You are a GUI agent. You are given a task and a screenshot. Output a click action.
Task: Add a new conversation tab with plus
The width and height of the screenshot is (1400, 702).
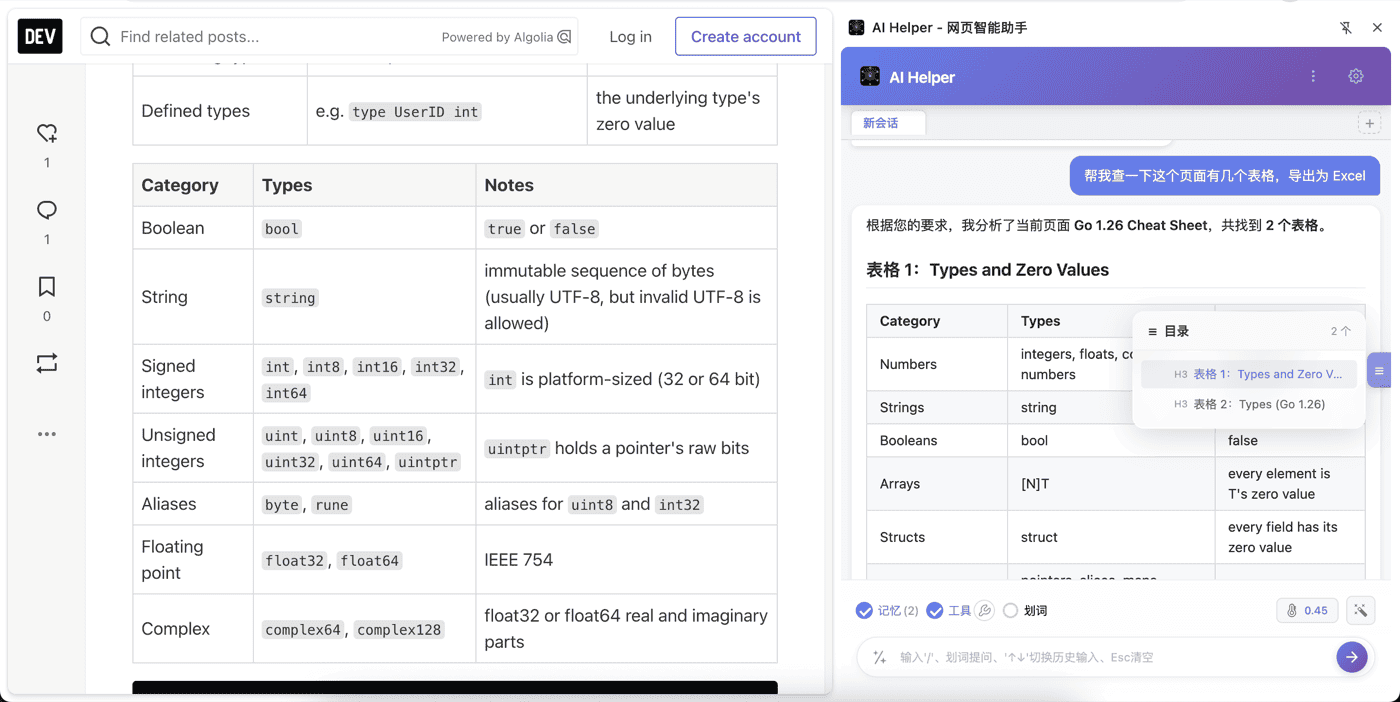click(x=1369, y=124)
